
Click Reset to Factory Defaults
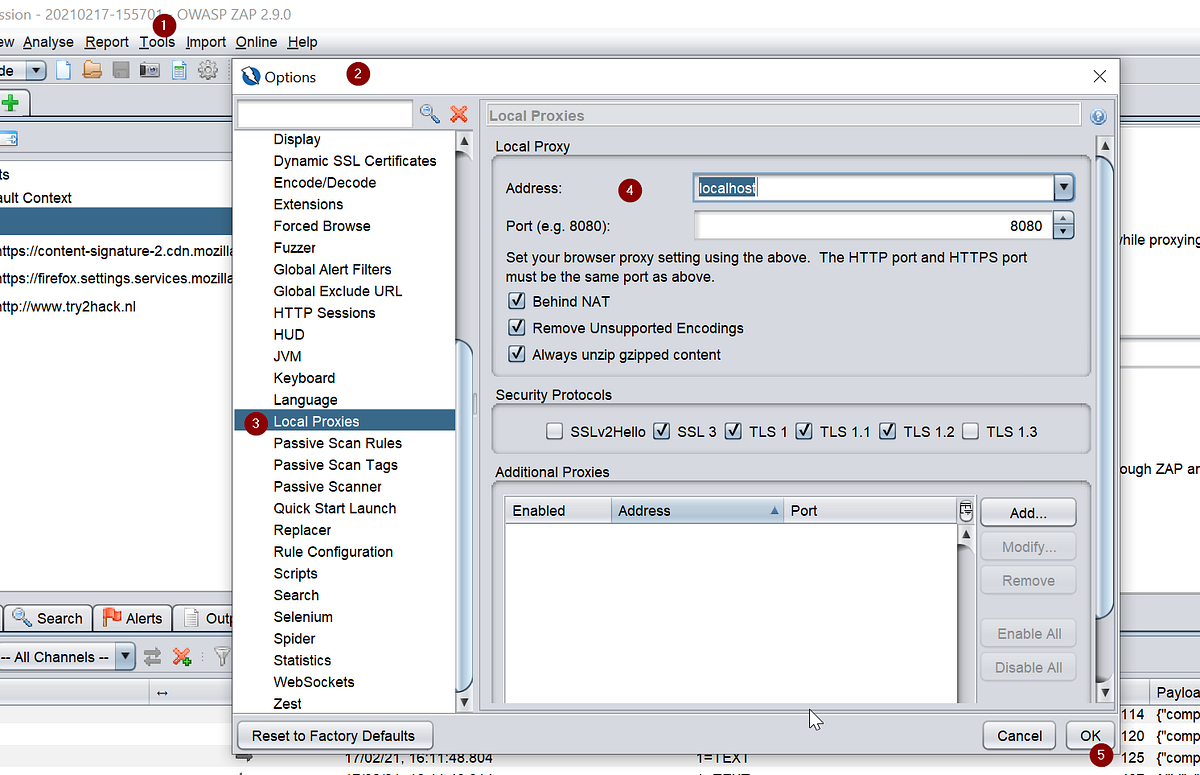coord(334,735)
